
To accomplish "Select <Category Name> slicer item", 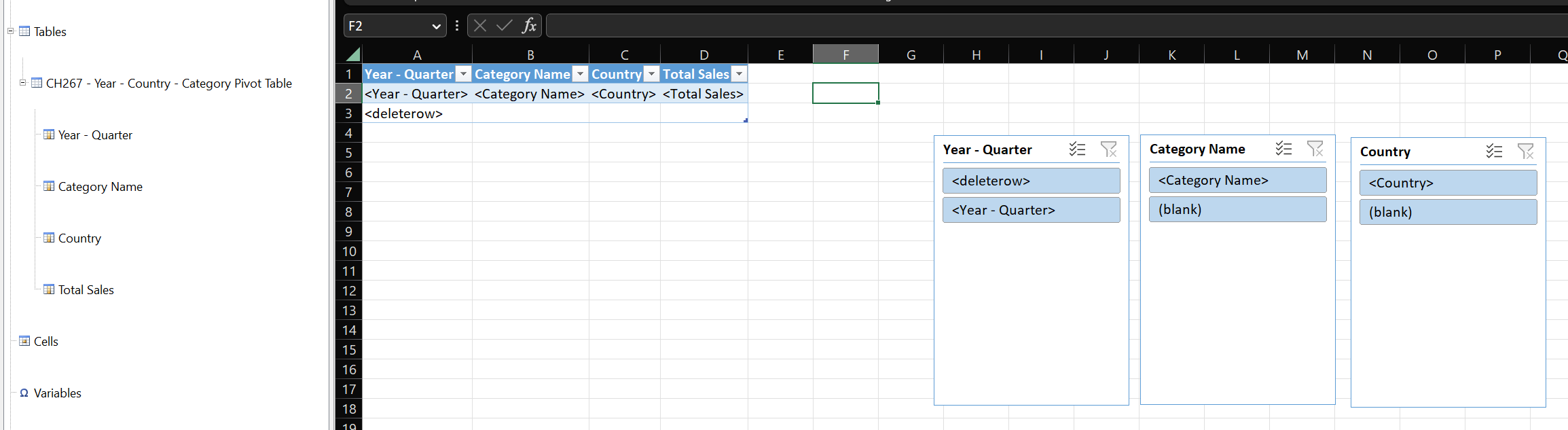I will [x=1237, y=180].
